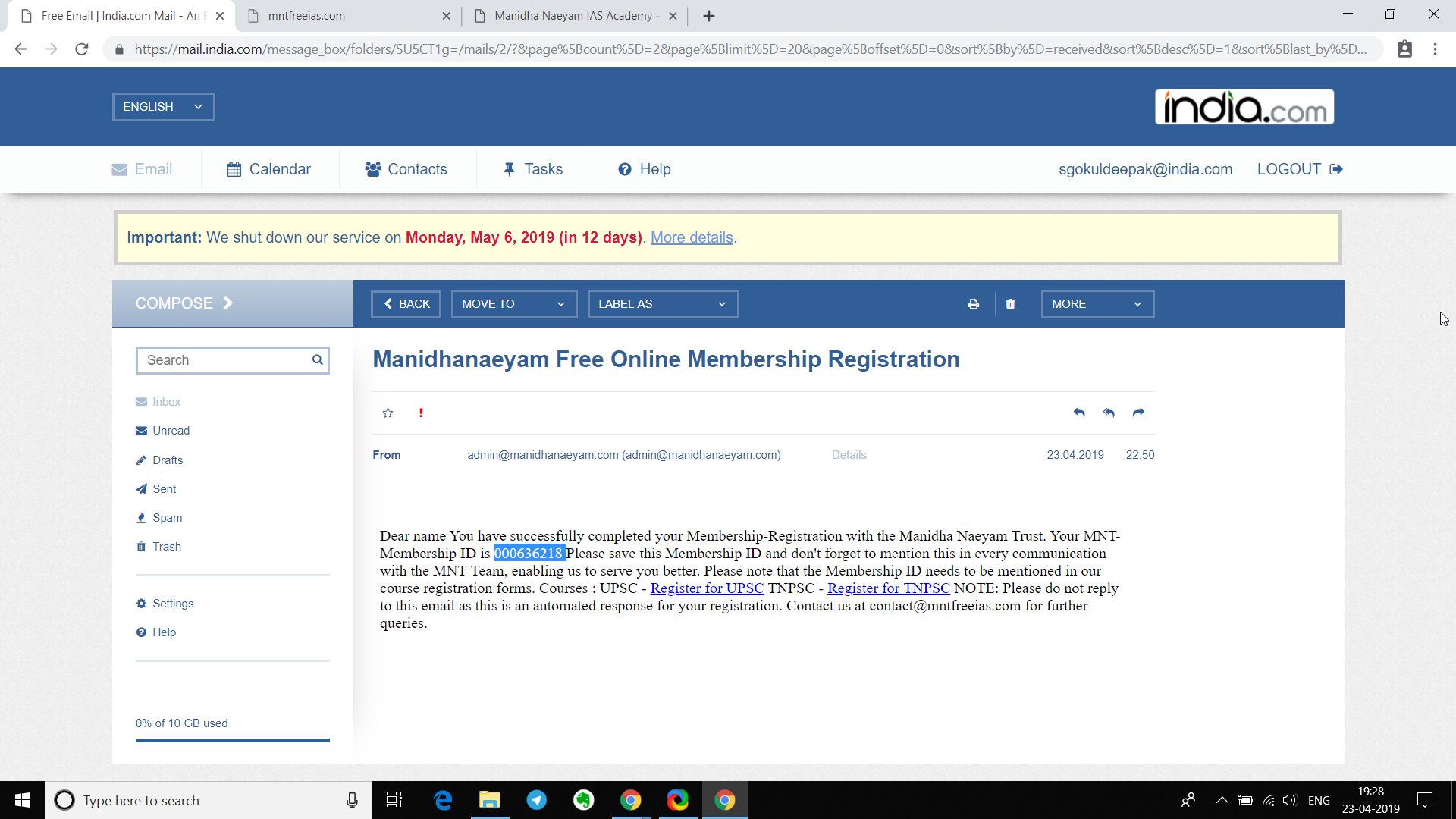
Task: Delete this email with the trash icon
Action: coord(1010,304)
